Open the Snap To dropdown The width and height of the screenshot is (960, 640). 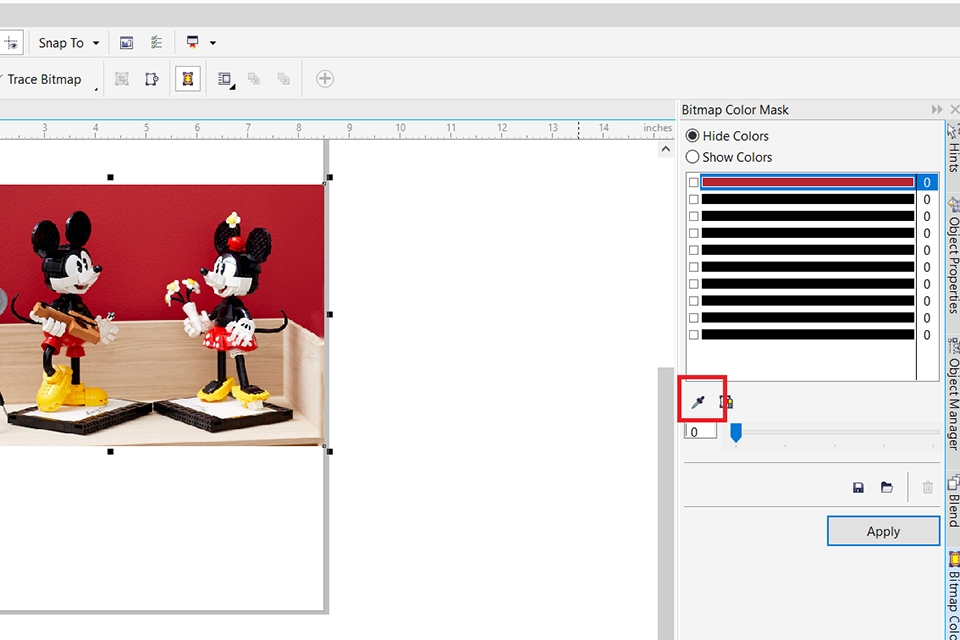pyautogui.click(x=69, y=43)
